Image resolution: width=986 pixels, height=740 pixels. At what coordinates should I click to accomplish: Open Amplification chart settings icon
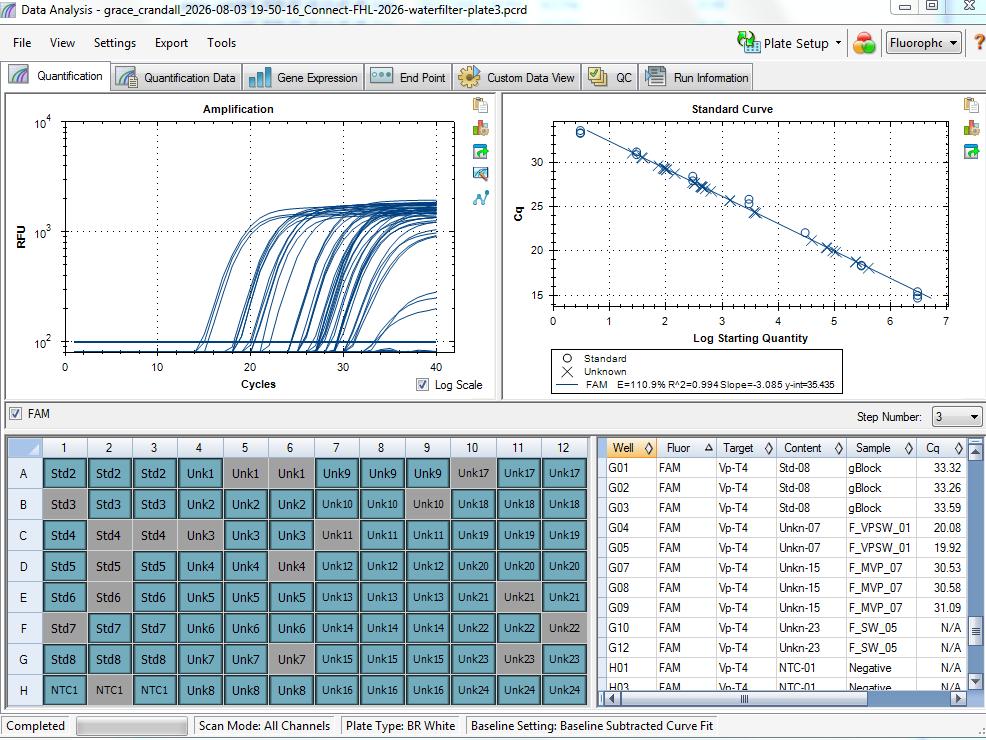480,128
